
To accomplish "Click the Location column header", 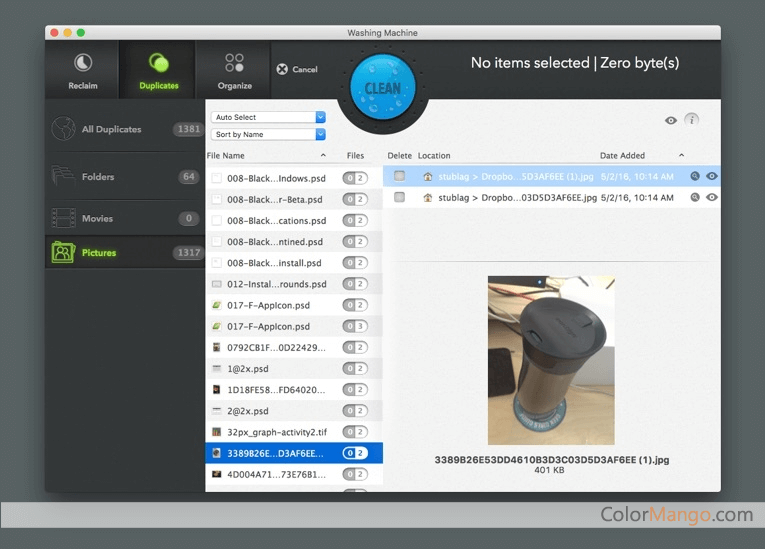I will 434,156.
